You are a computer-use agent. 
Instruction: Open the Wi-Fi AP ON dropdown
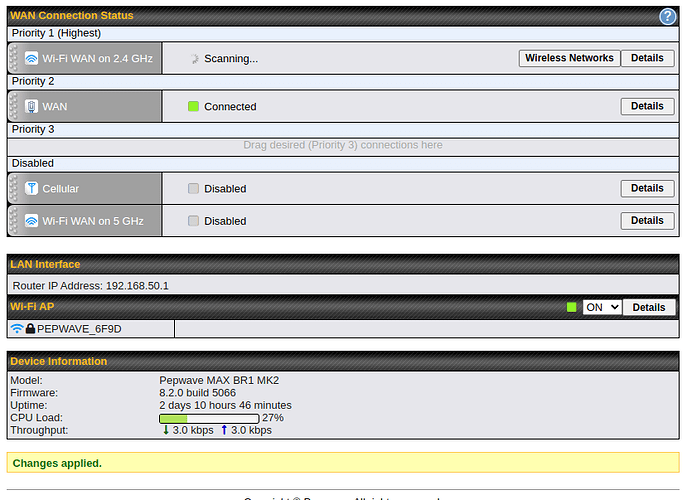tap(602, 307)
